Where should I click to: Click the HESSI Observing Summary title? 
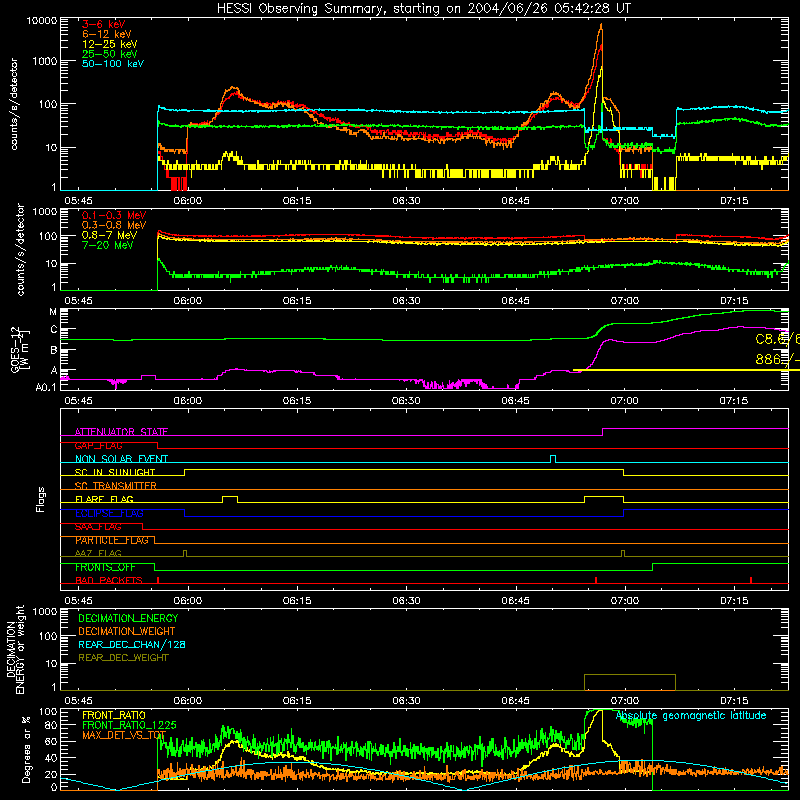click(423, 9)
